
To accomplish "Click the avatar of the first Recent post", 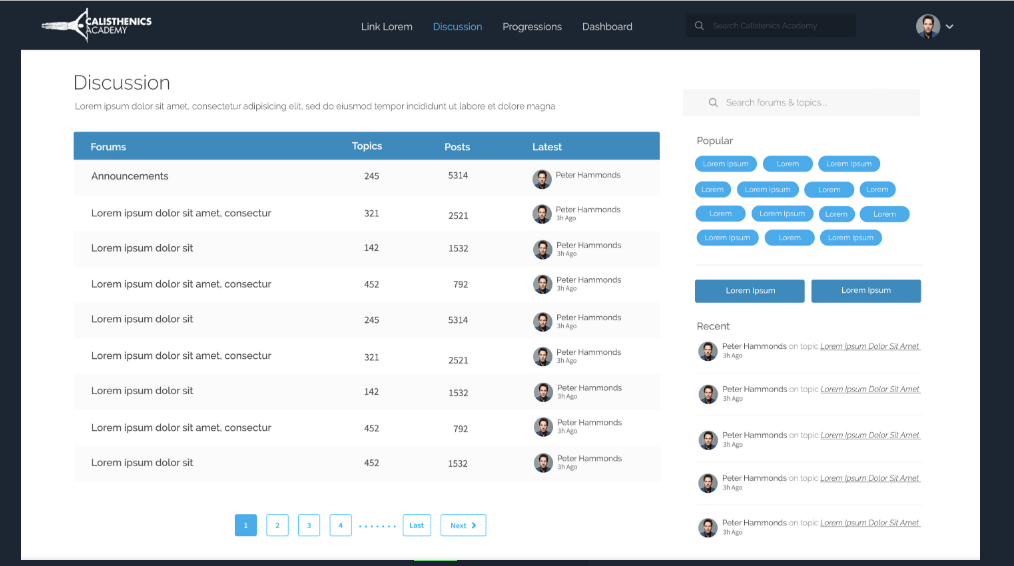I will 707,351.
